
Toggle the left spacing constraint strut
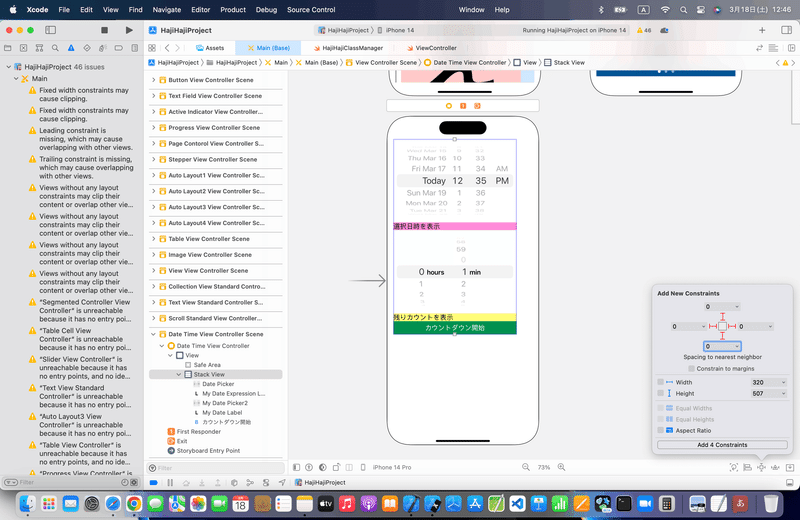(713, 326)
